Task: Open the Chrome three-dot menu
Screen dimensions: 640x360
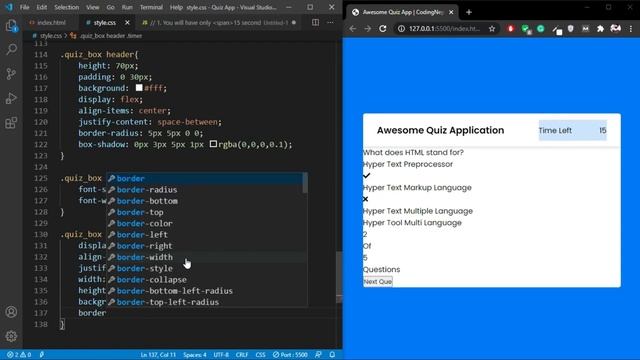Action: click(x=631, y=29)
